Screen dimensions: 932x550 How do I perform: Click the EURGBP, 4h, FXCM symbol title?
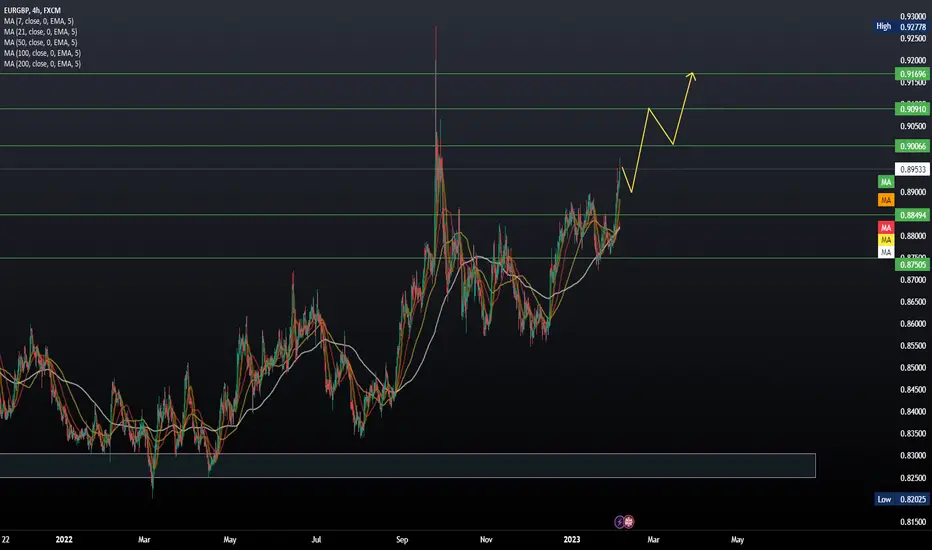(32, 10)
